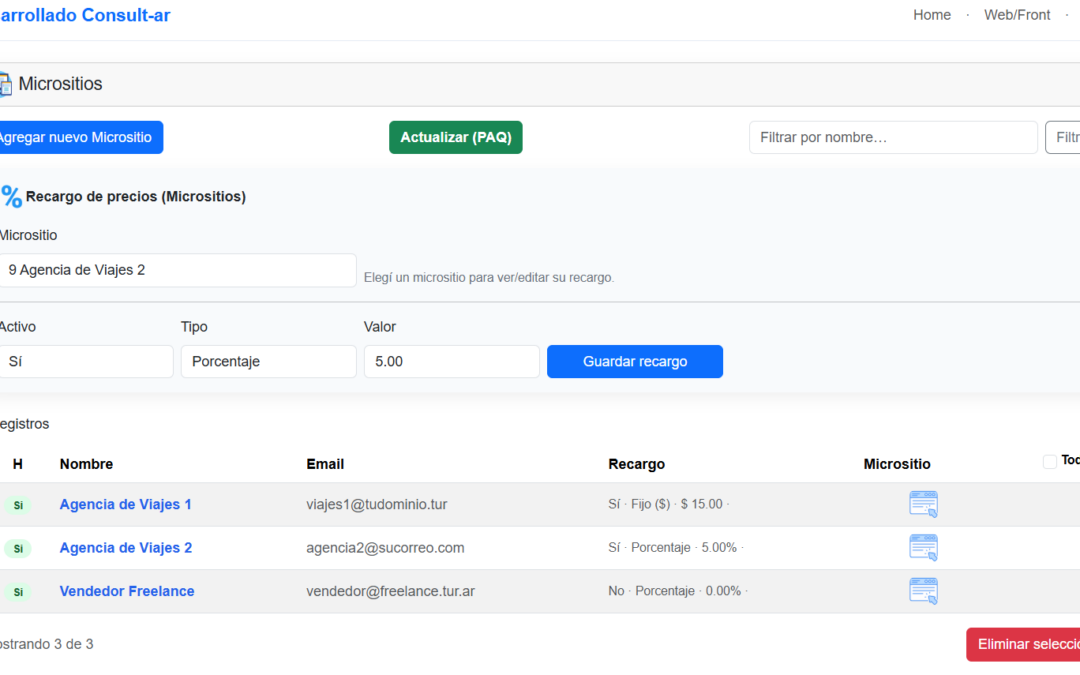
Task: Open the Micrositio dropdown showing Agencia de Viajes 2
Action: (177, 270)
